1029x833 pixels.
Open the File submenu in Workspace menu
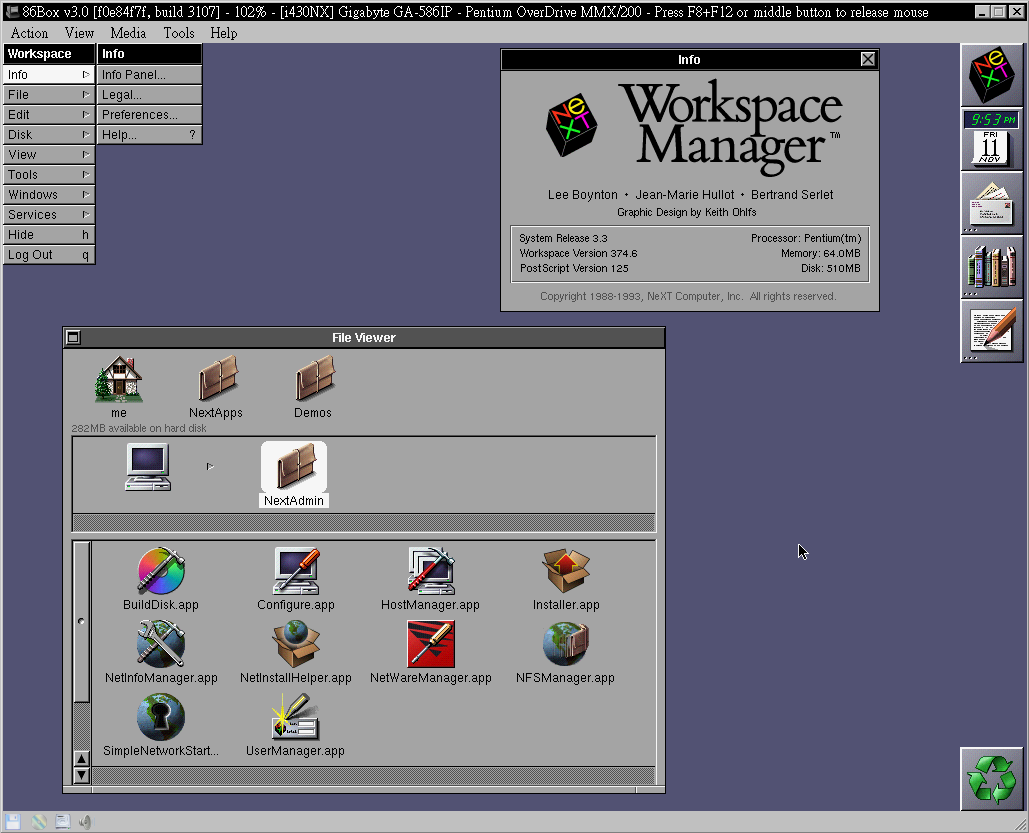pyautogui.click(x=49, y=95)
